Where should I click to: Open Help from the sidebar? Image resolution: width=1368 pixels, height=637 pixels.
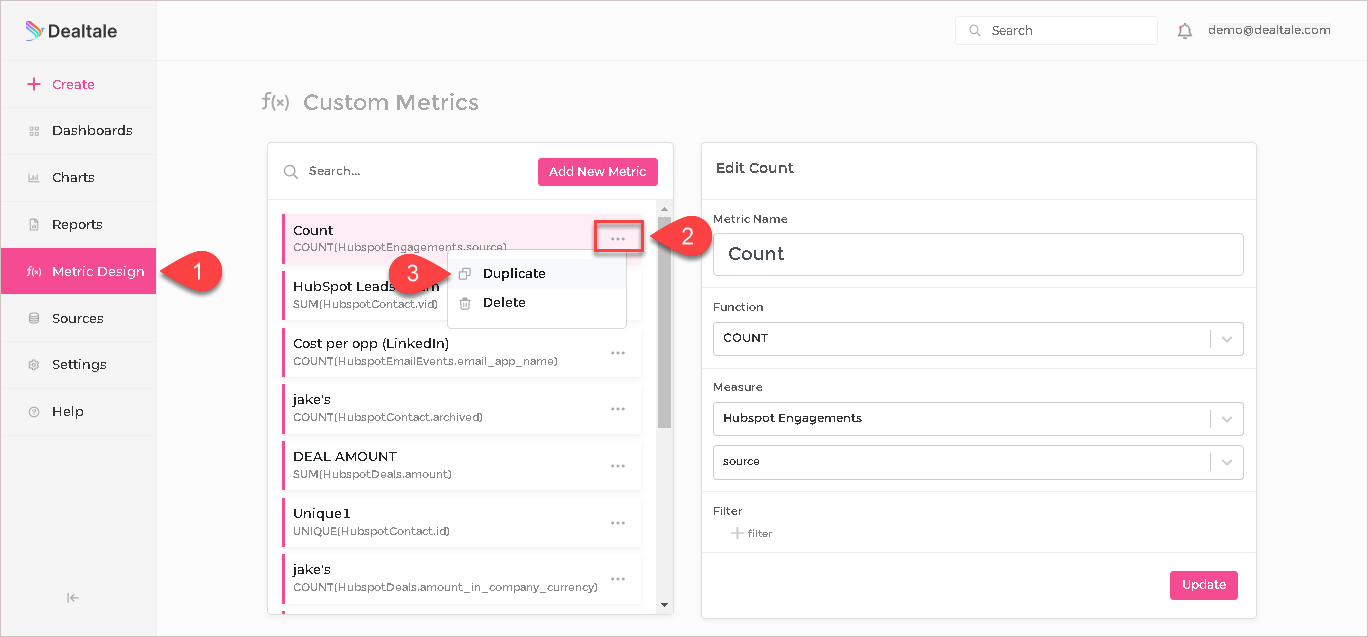[x=78, y=412]
